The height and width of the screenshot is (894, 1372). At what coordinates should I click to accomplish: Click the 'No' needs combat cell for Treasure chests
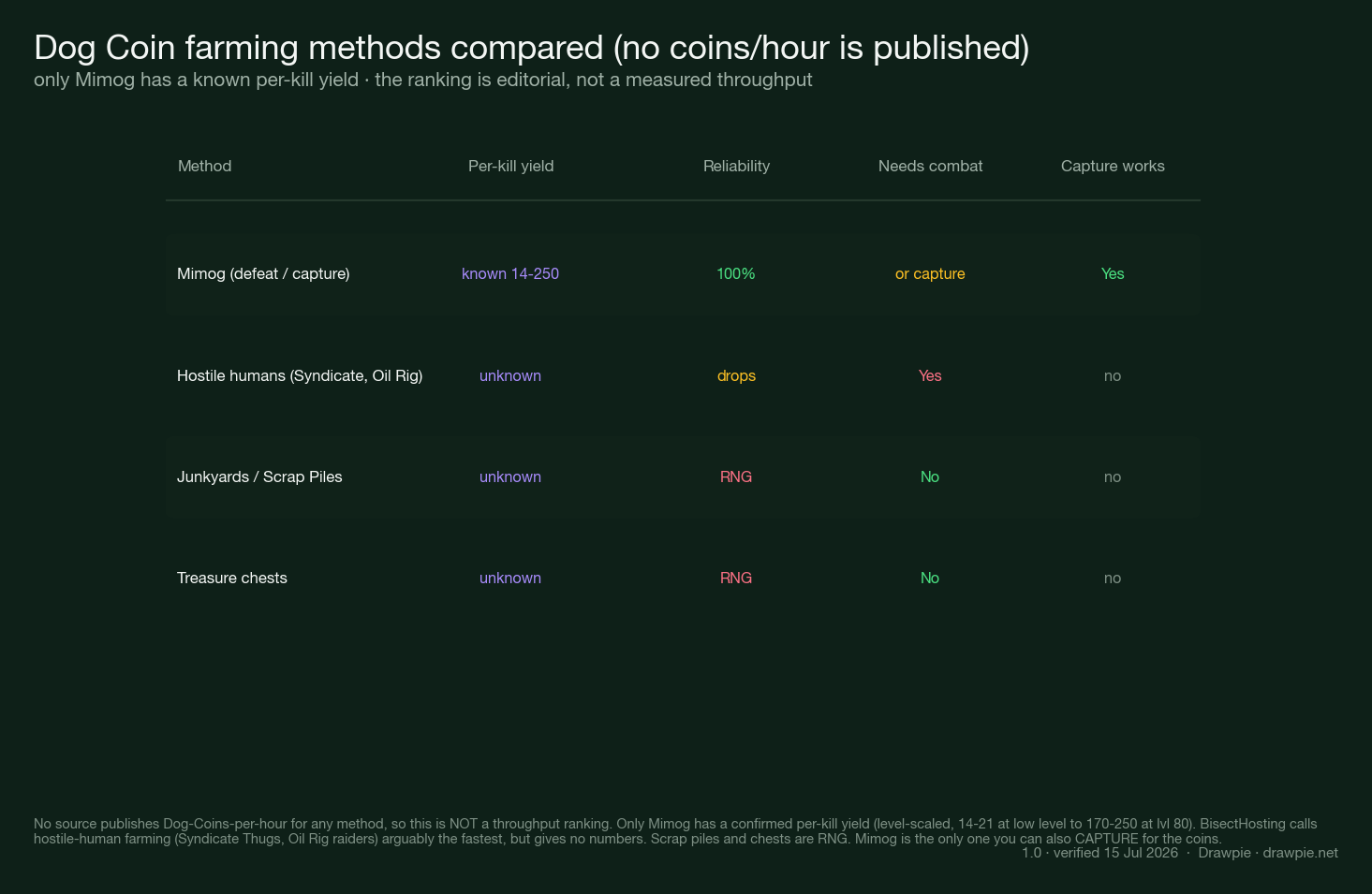(930, 578)
